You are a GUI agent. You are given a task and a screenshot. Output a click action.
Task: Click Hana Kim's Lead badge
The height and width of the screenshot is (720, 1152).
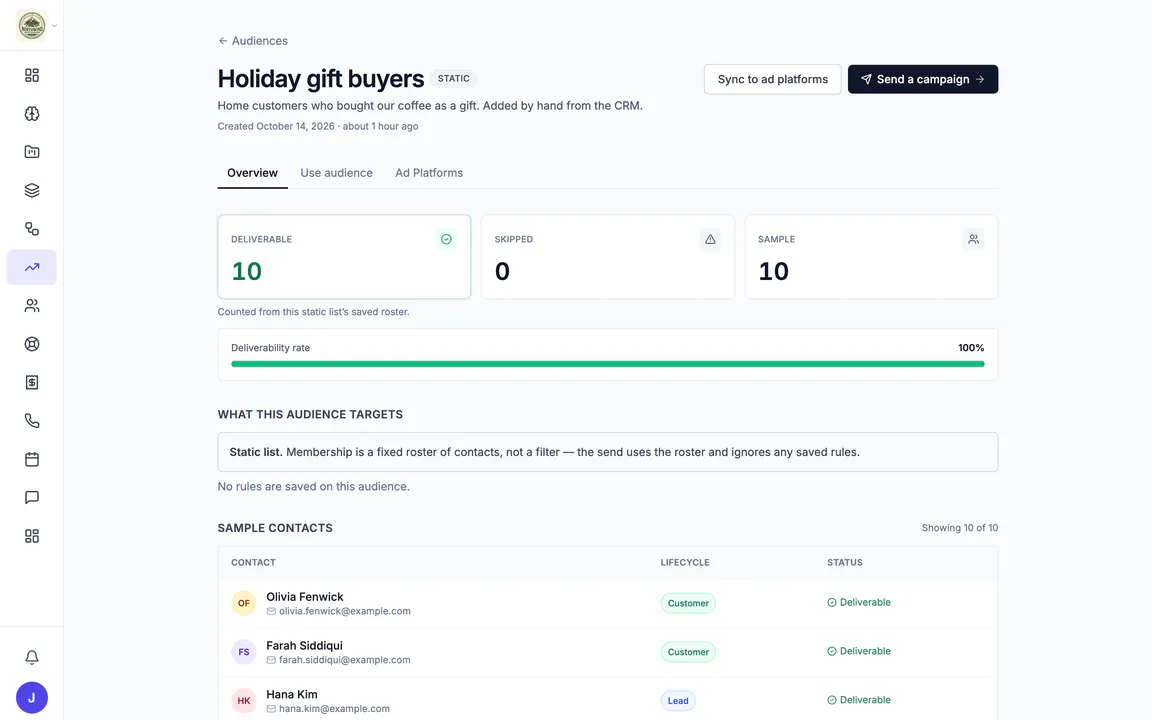tap(677, 701)
